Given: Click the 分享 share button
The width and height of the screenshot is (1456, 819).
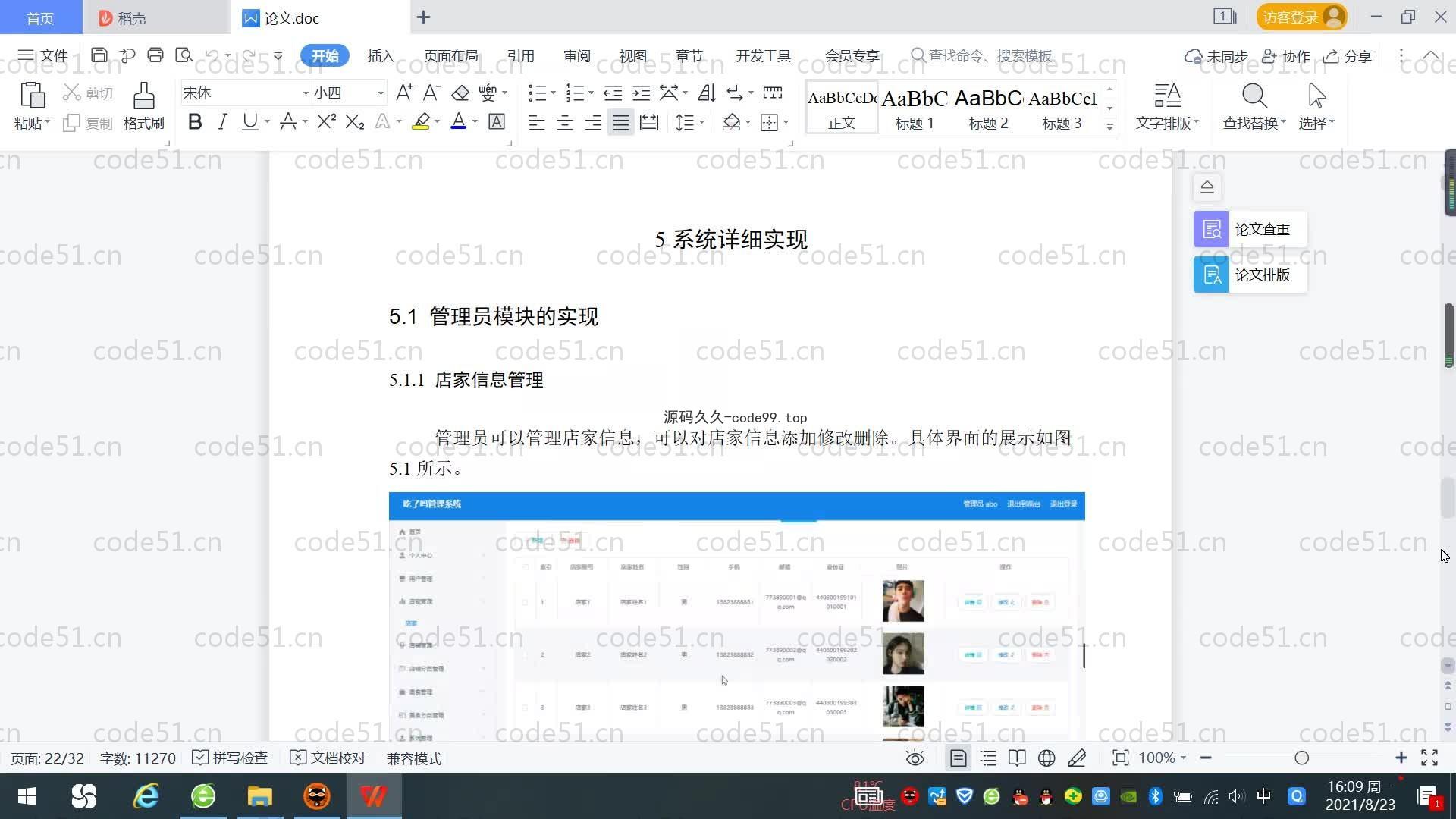Looking at the screenshot, I should pyautogui.click(x=1348, y=56).
